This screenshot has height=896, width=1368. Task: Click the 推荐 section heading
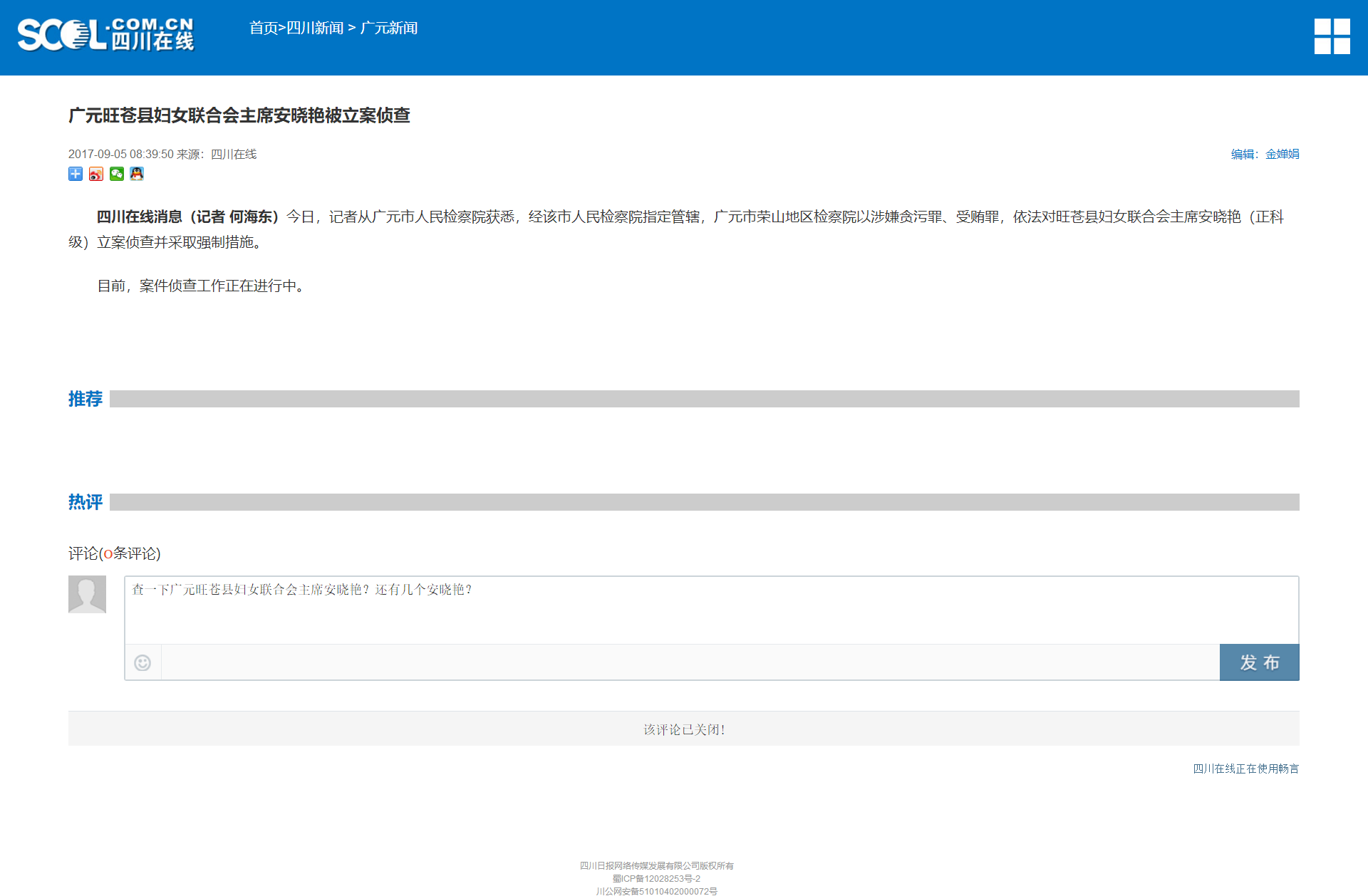coord(85,399)
